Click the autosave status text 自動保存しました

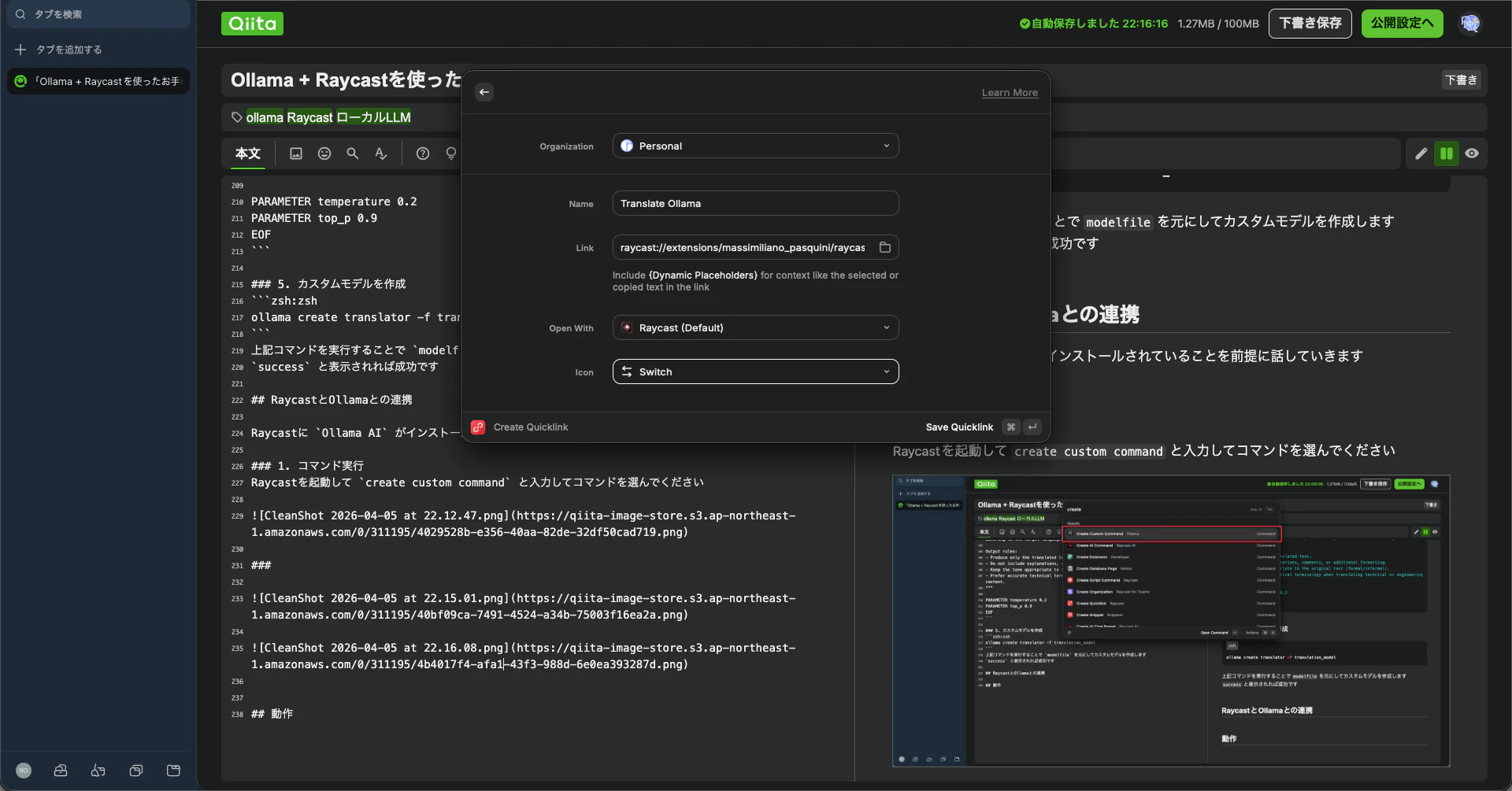click(x=1099, y=24)
